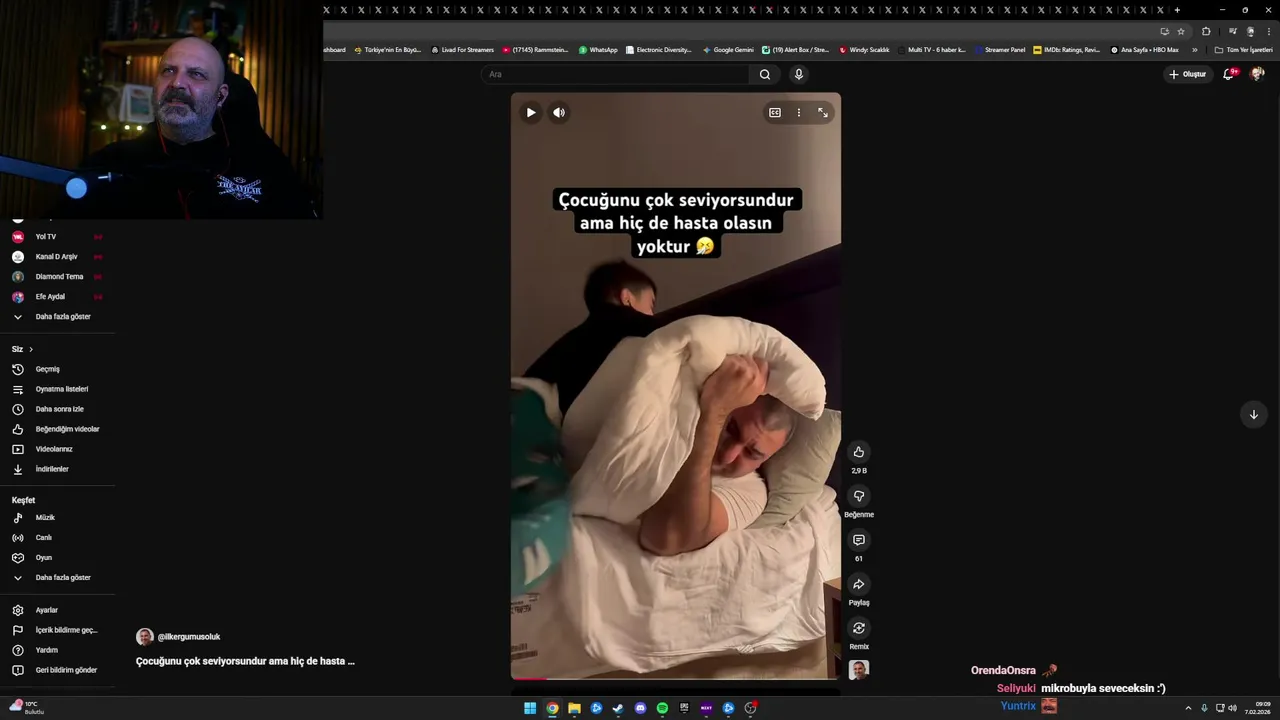The image size is (1280, 720).
Task: Open the Chrome extensions puzzle icon
Action: (x=1206, y=31)
